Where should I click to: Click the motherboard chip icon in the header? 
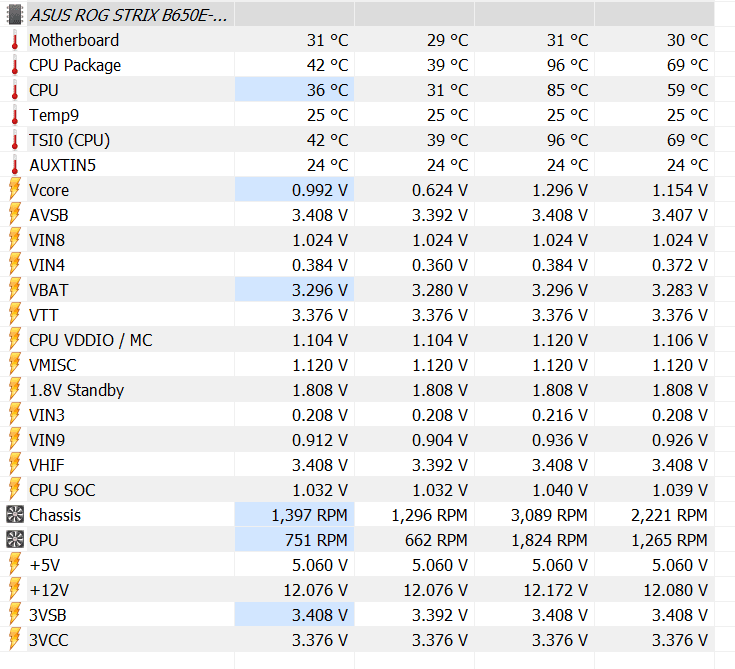[15, 15]
